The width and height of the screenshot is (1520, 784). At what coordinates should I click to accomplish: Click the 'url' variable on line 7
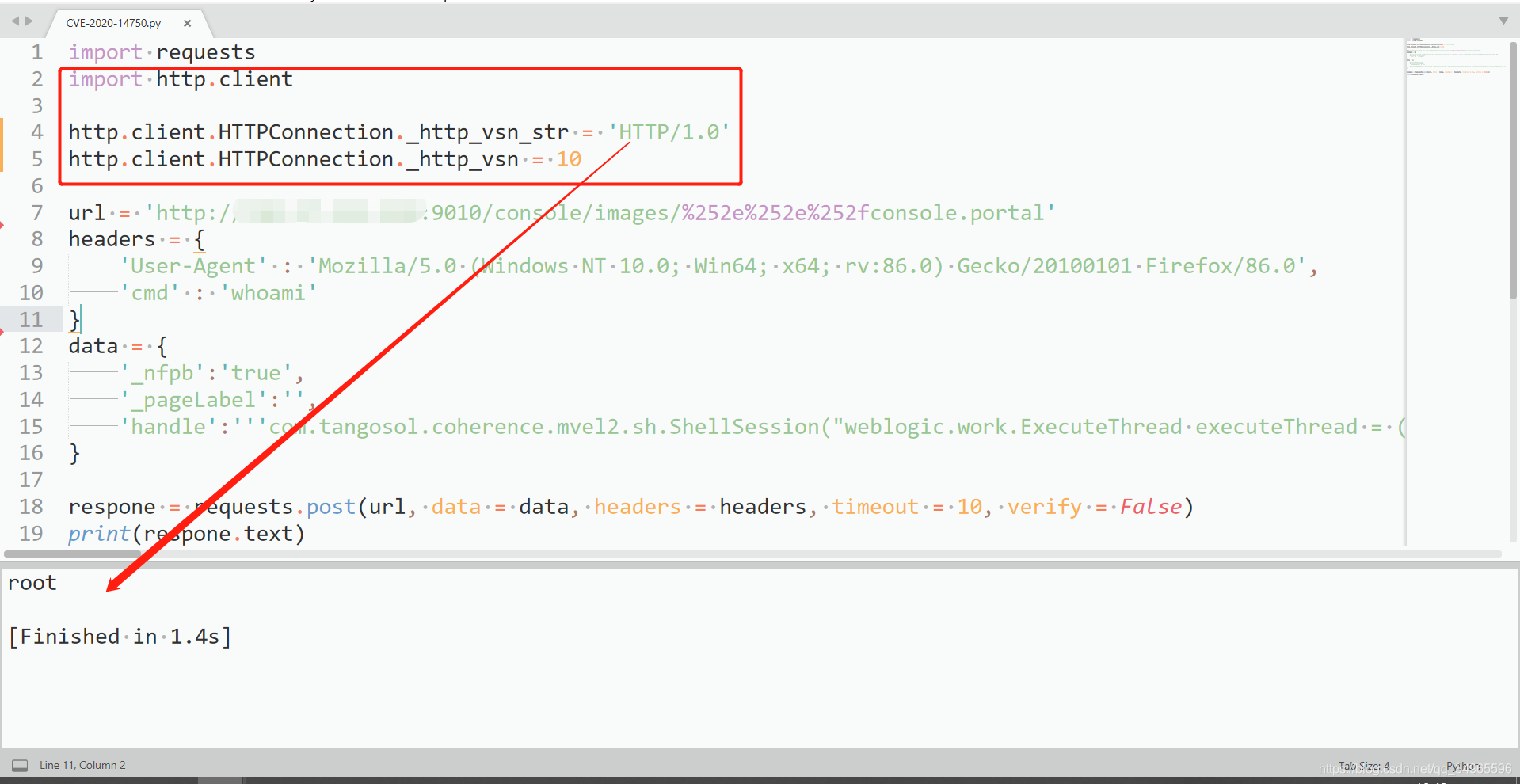(87, 213)
